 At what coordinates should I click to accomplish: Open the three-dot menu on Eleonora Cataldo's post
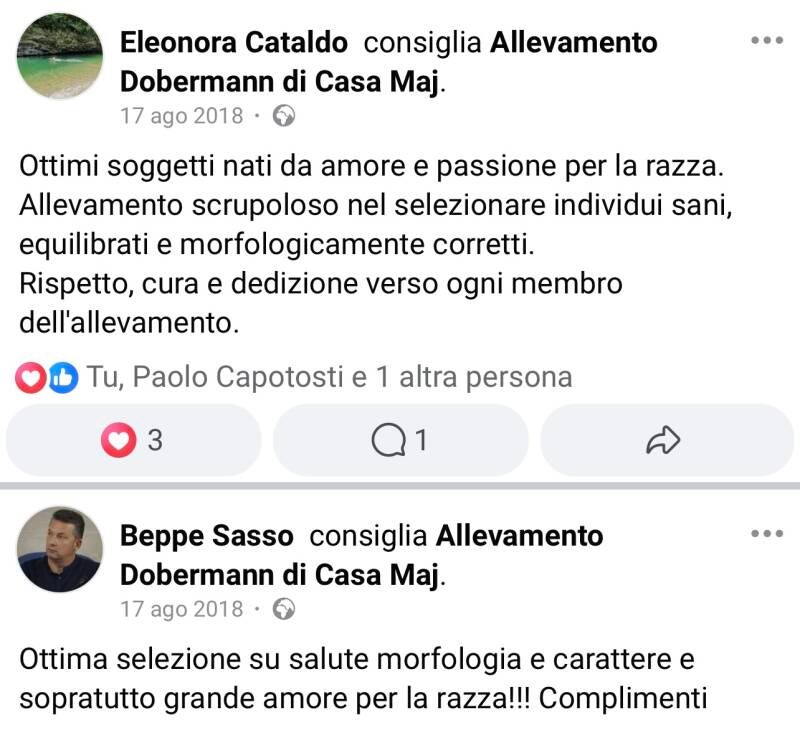click(x=766, y=41)
